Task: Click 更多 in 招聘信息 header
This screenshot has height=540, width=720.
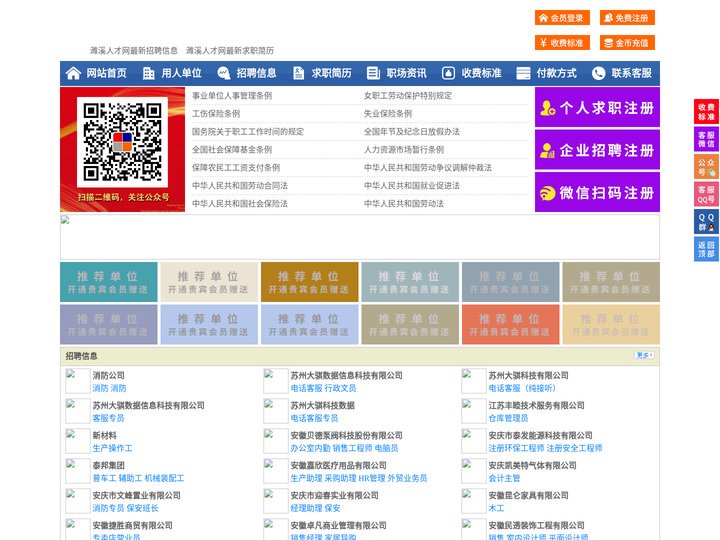Action: click(x=644, y=355)
